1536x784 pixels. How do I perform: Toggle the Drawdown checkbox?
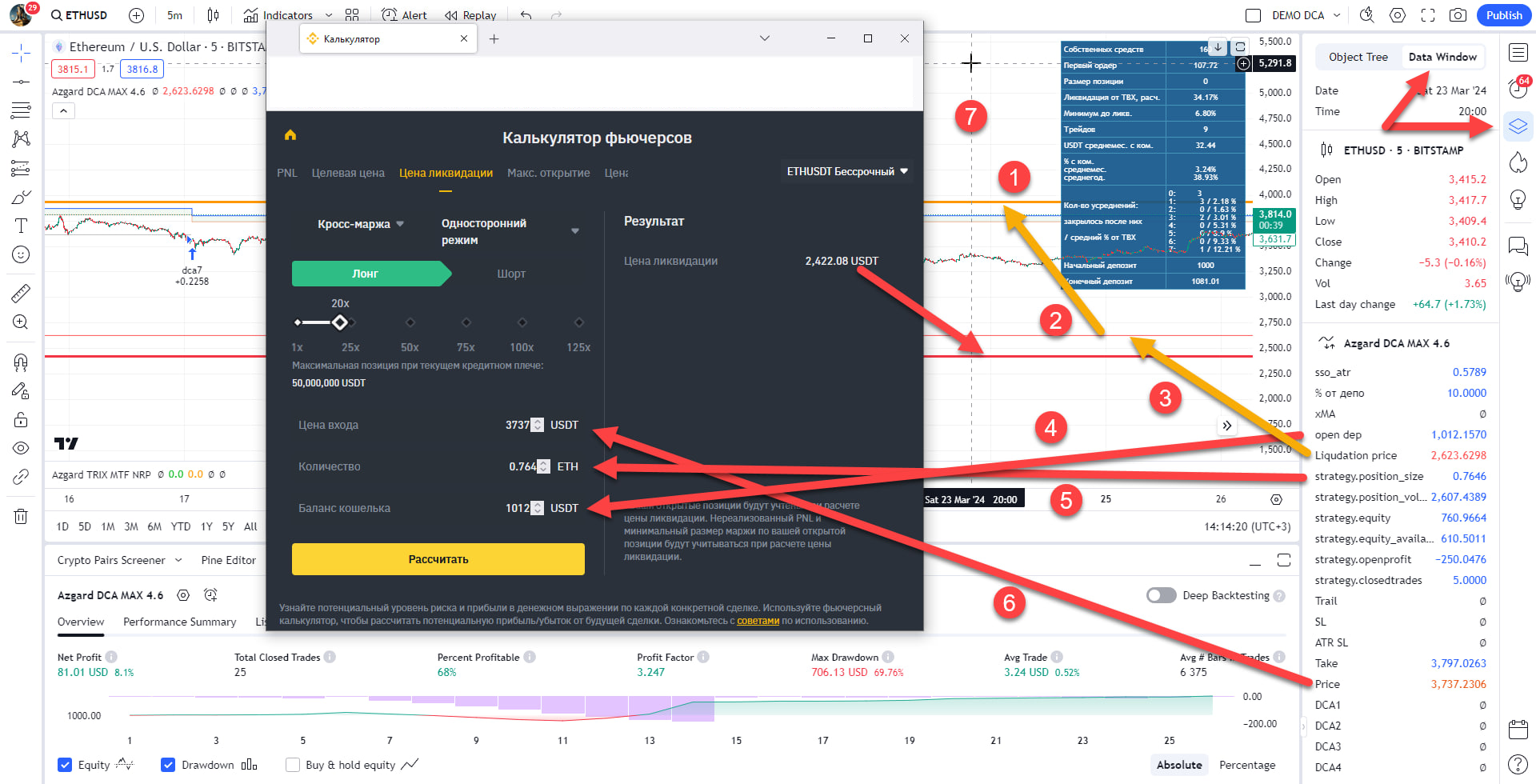pos(168,765)
